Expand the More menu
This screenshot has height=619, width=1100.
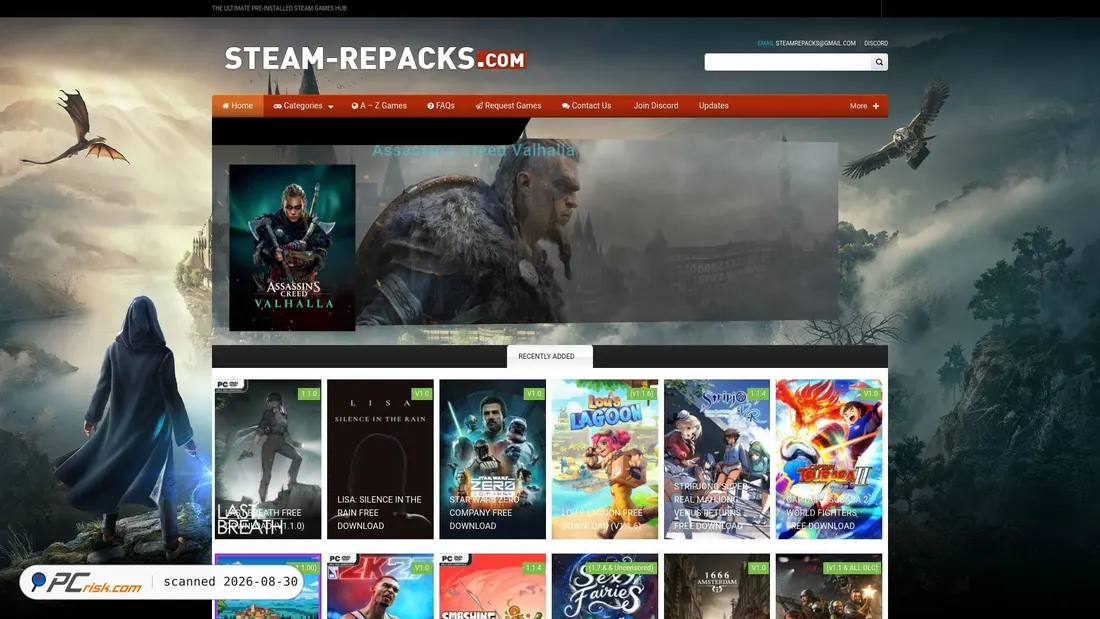coord(864,106)
